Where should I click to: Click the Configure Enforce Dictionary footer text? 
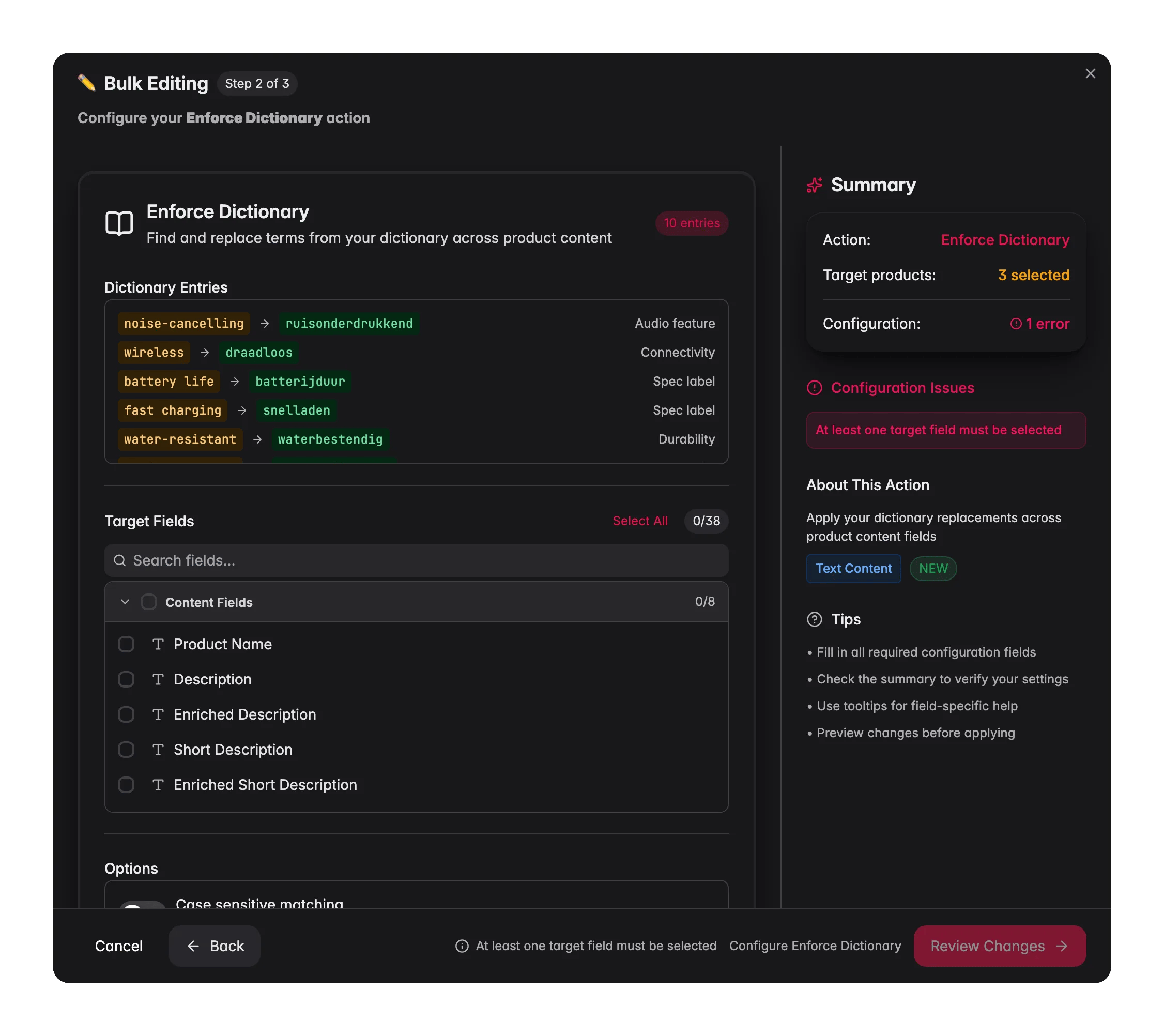click(815, 946)
